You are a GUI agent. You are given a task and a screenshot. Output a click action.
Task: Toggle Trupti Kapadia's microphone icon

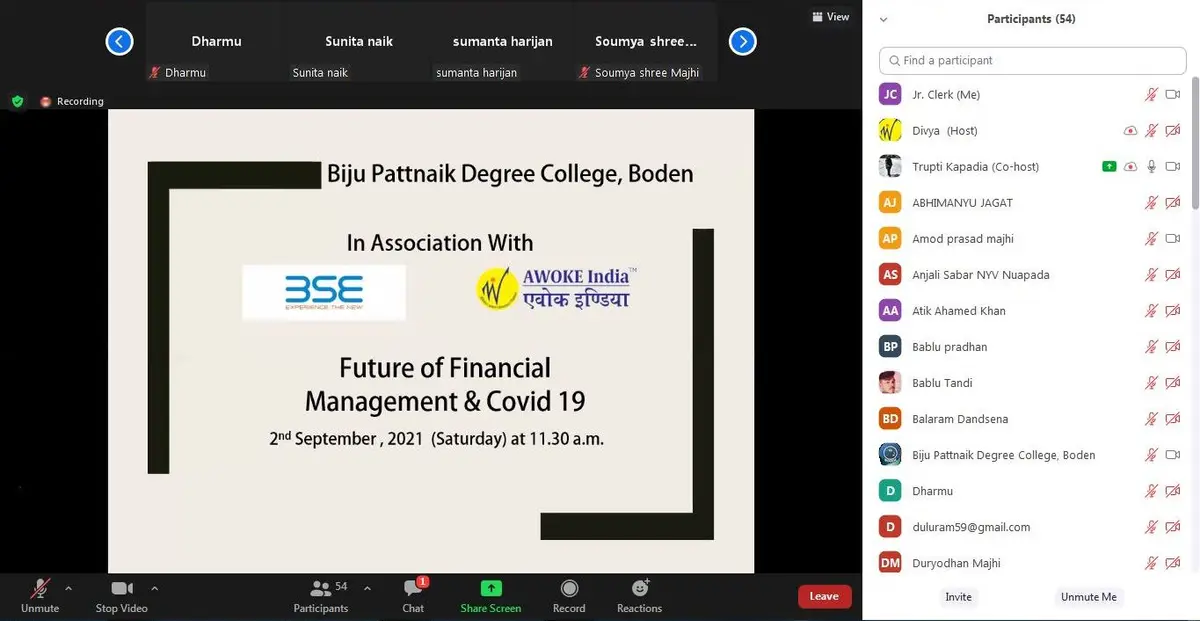coord(1152,167)
